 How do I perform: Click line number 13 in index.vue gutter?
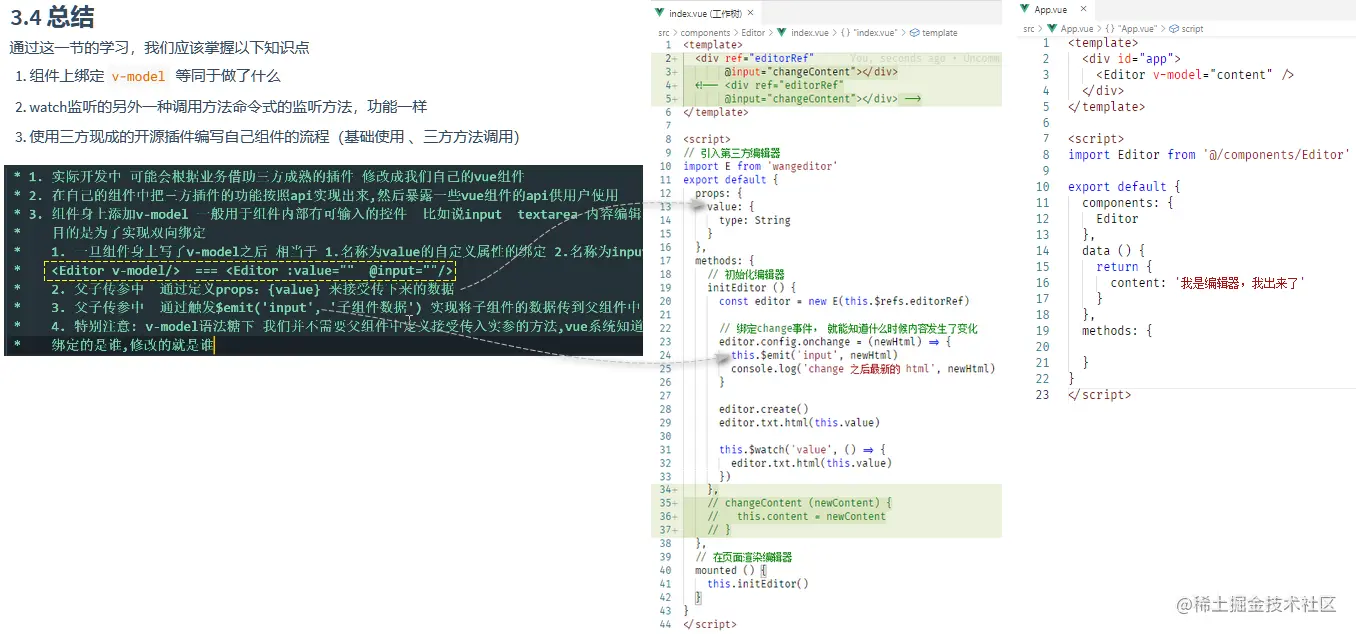[667, 206]
